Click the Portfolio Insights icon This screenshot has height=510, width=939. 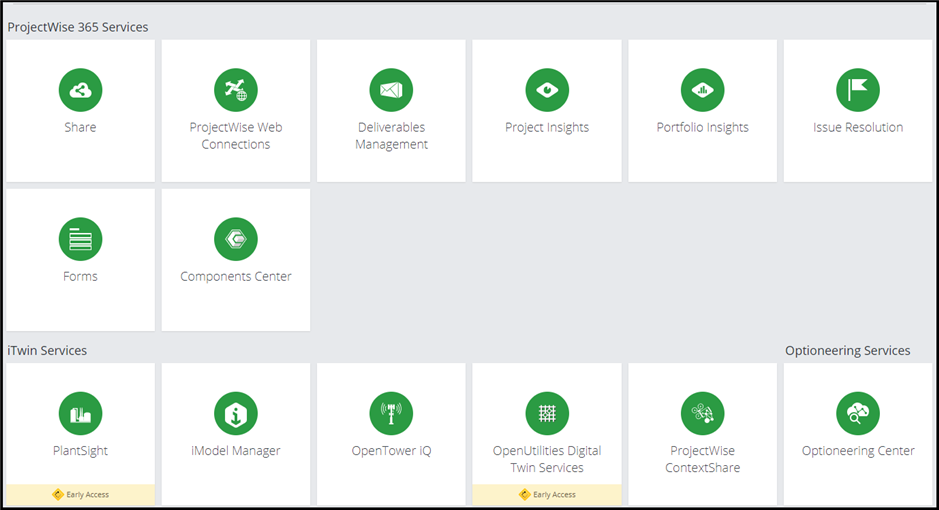[x=702, y=91]
